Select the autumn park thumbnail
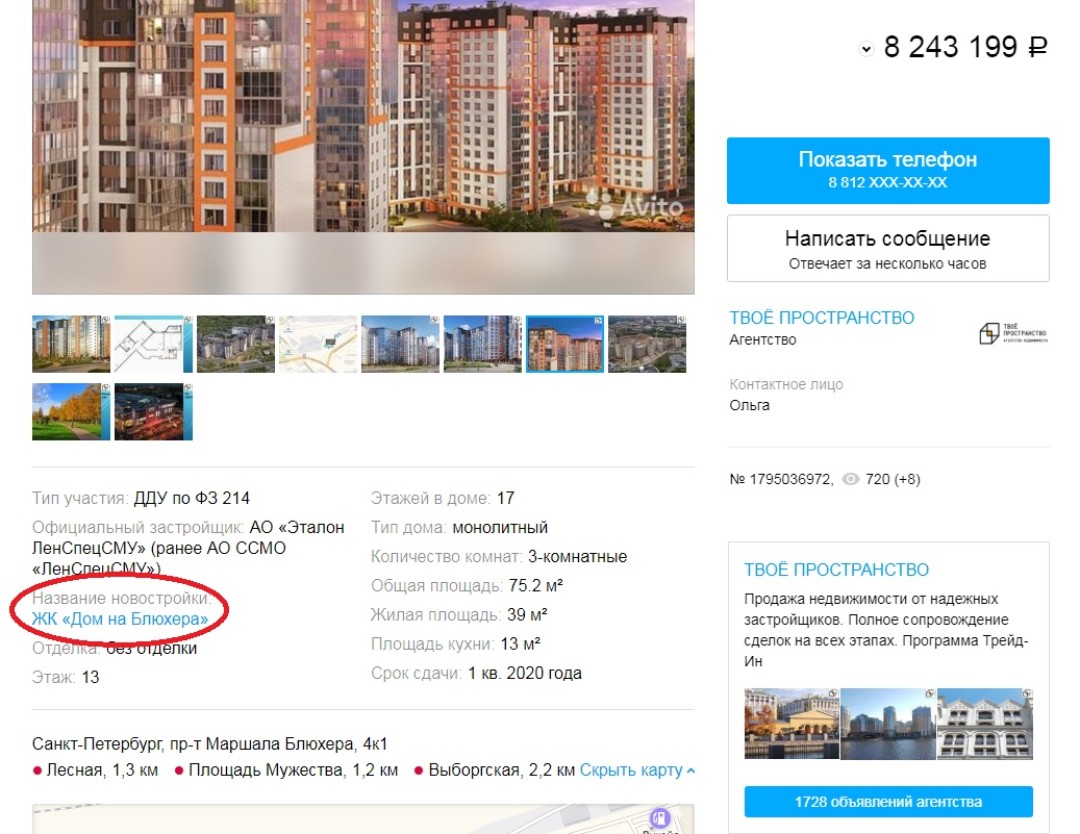 [71, 411]
